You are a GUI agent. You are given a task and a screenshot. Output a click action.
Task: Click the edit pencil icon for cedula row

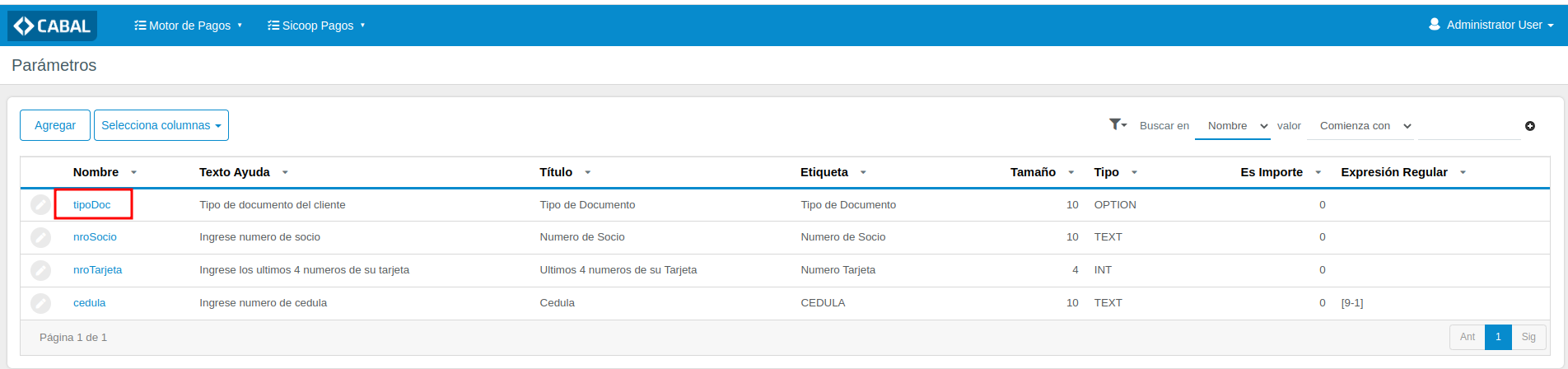pos(40,303)
